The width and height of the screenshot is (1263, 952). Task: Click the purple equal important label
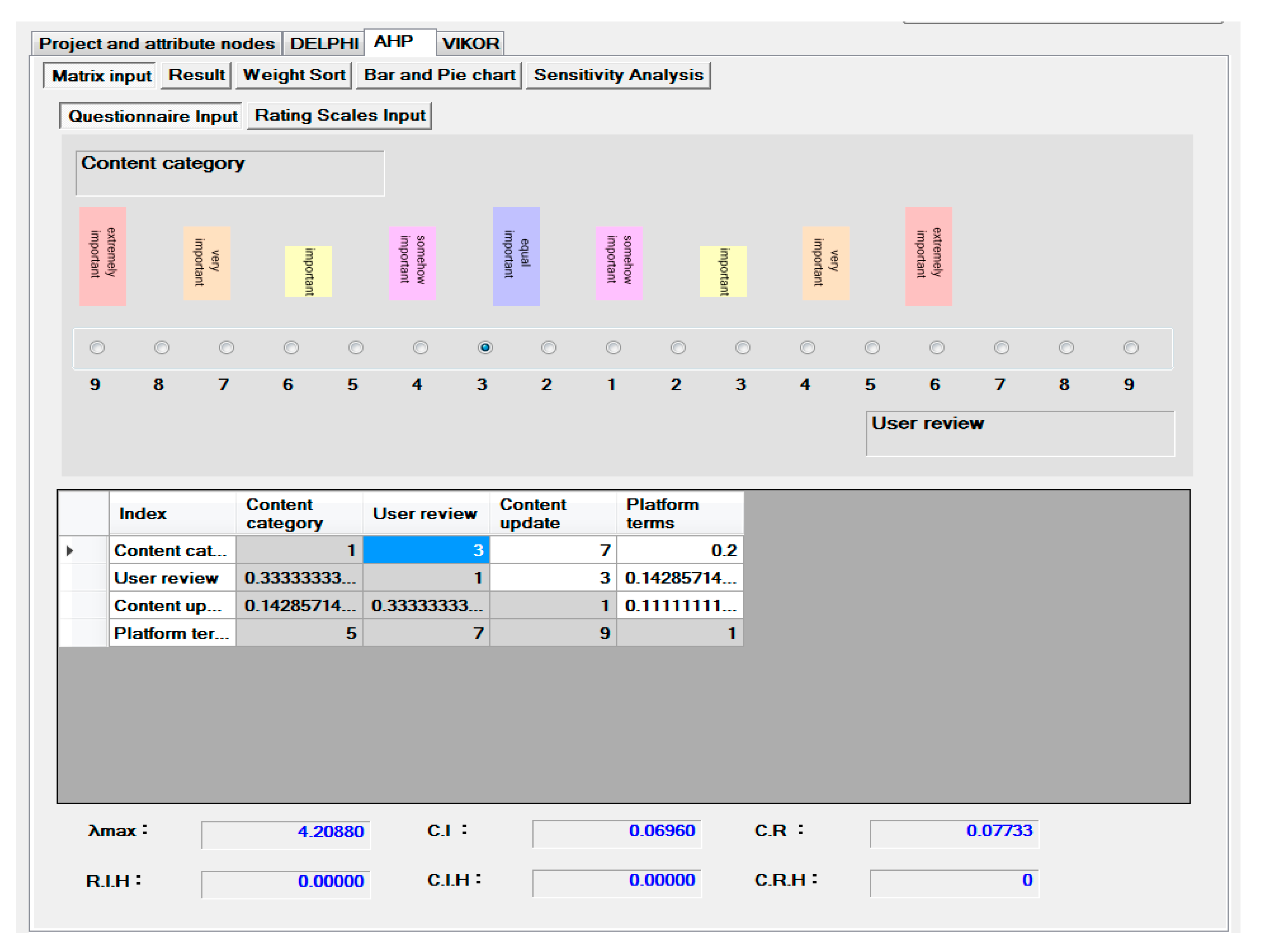pyautogui.click(x=516, y=256)
